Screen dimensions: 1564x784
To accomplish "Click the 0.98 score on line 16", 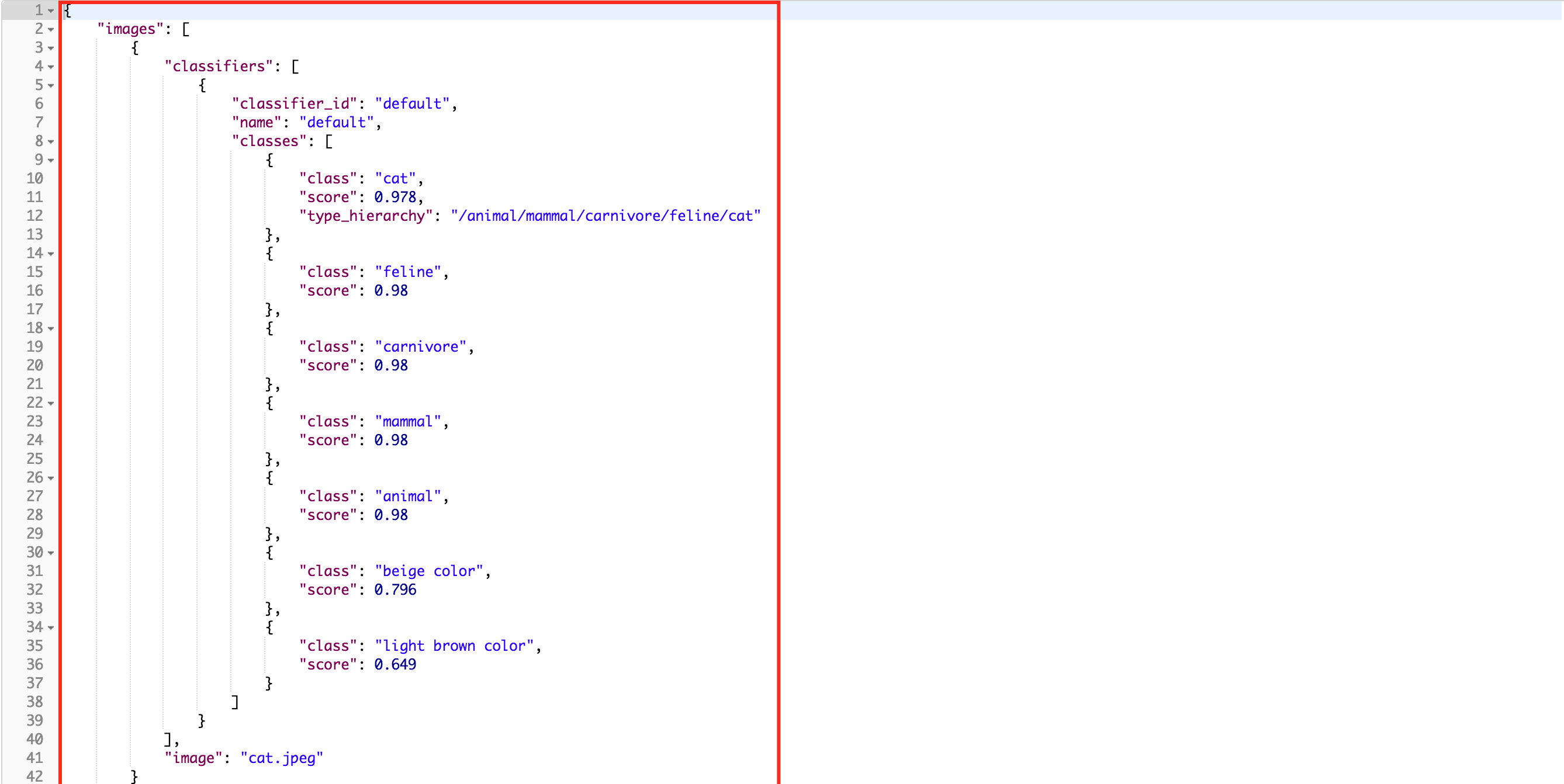I will coord(391,291).
